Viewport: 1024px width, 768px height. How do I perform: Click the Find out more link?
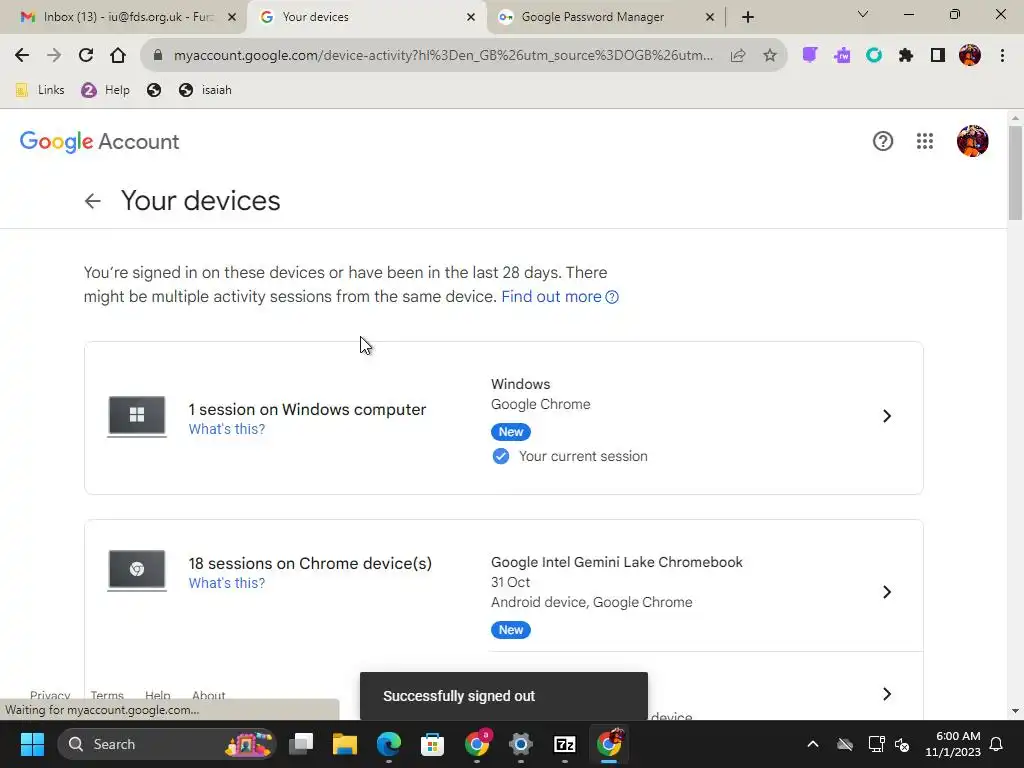(560, 296)
